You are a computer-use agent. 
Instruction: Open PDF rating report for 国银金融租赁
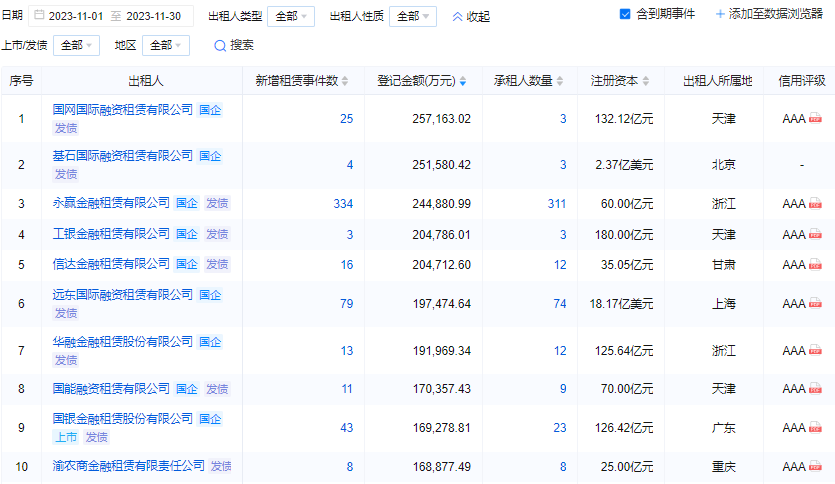click(x=815, y=428)
